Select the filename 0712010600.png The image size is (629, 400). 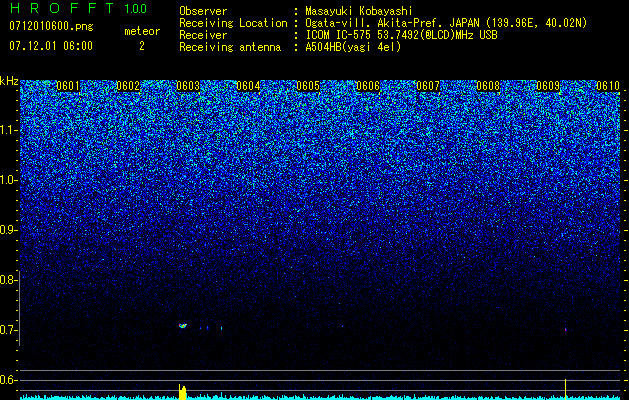pos(51,27)
